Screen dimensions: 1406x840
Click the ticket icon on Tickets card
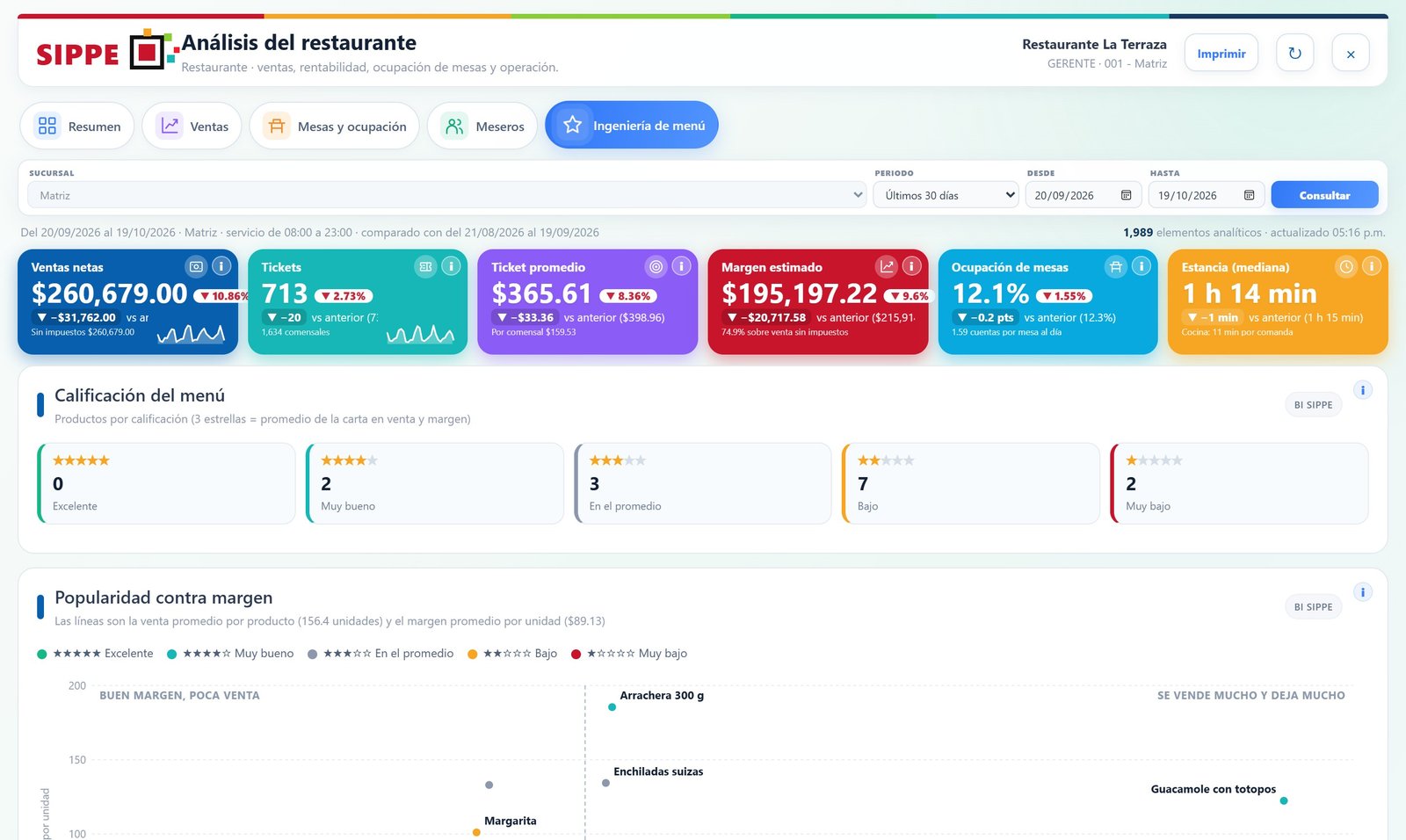point(425,266)
